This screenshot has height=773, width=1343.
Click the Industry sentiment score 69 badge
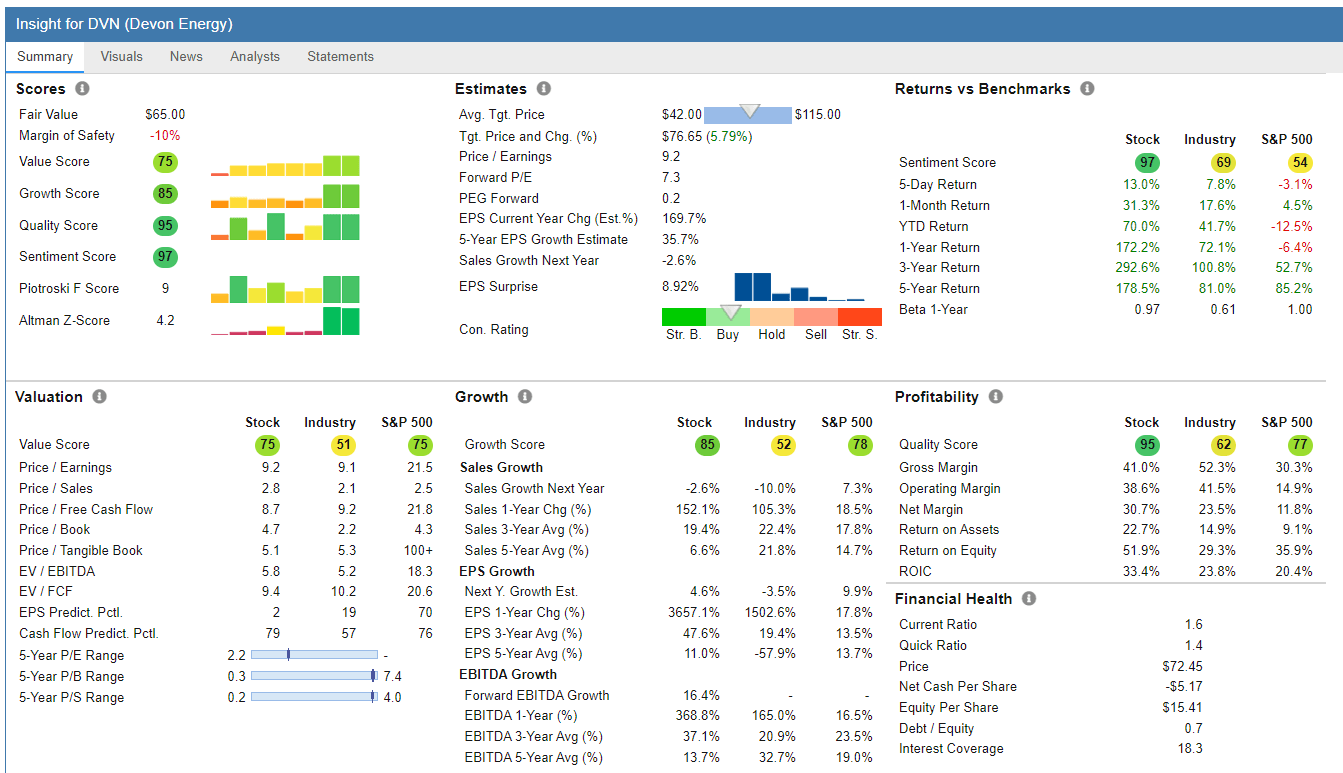[x=1223, y=163]
